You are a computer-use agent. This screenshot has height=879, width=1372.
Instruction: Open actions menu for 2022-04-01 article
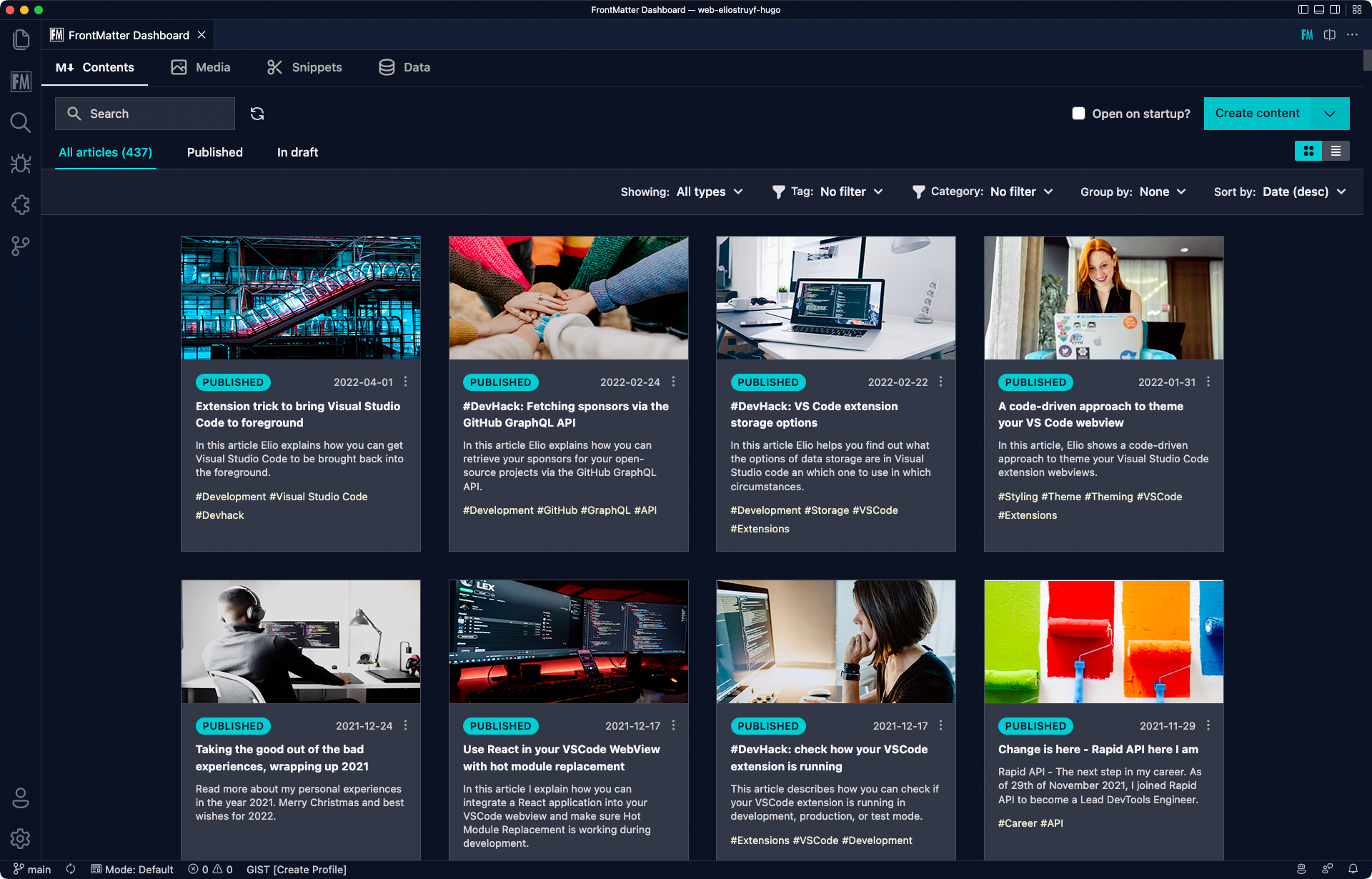click(x=405, y=382)
